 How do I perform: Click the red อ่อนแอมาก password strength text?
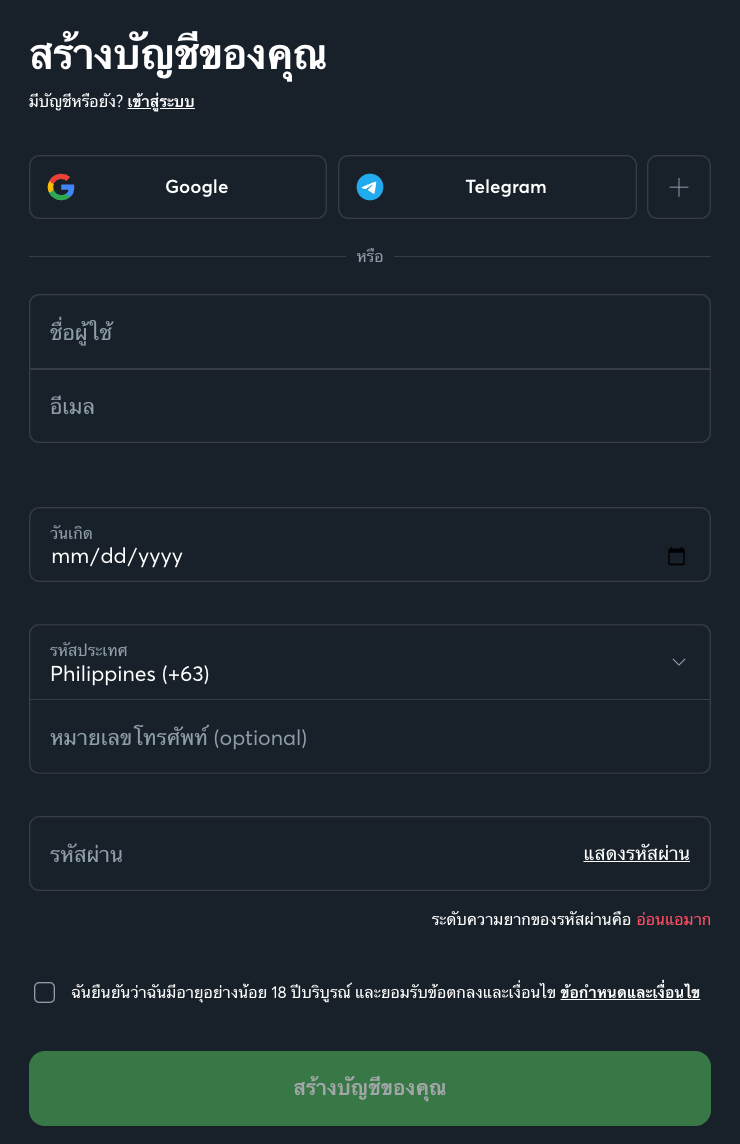(673, 920)
